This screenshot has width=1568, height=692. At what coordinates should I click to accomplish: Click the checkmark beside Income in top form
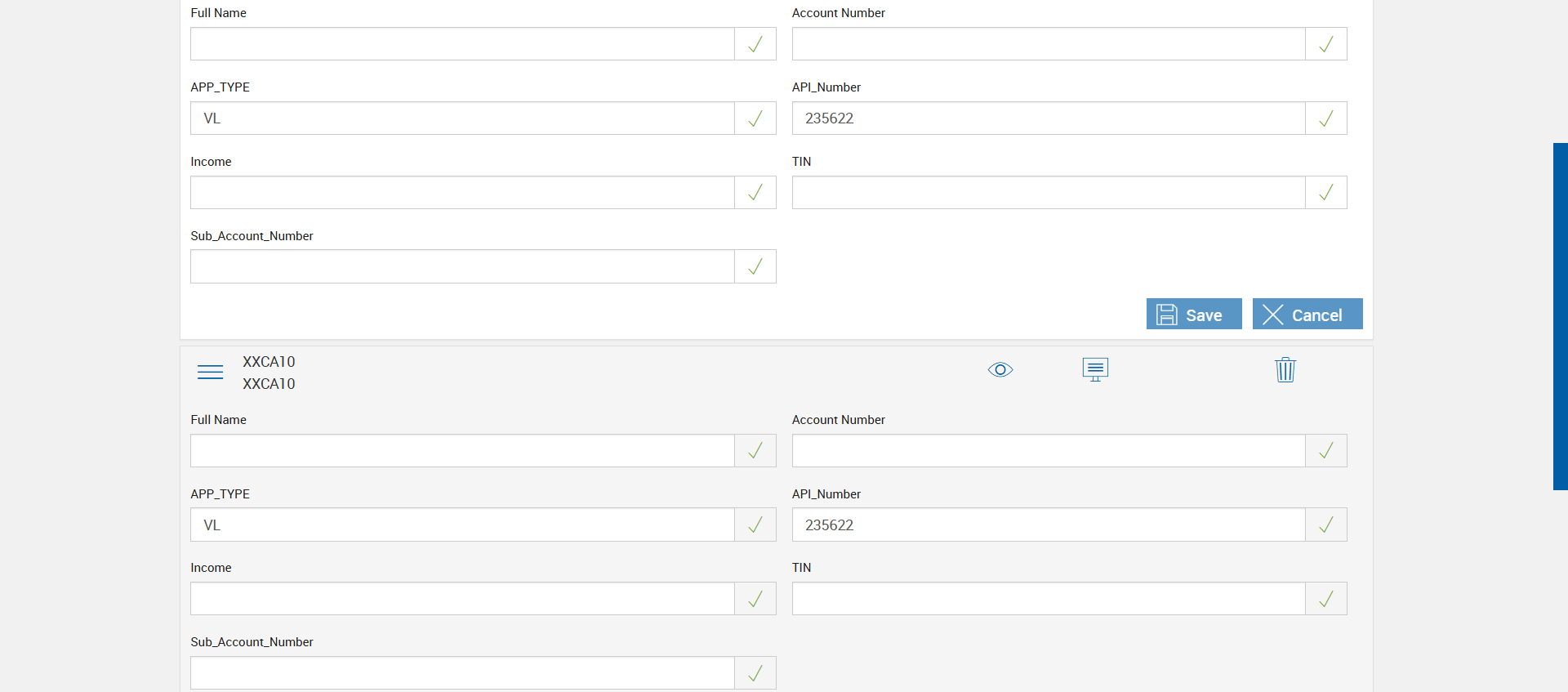click(x=755, y=193)
